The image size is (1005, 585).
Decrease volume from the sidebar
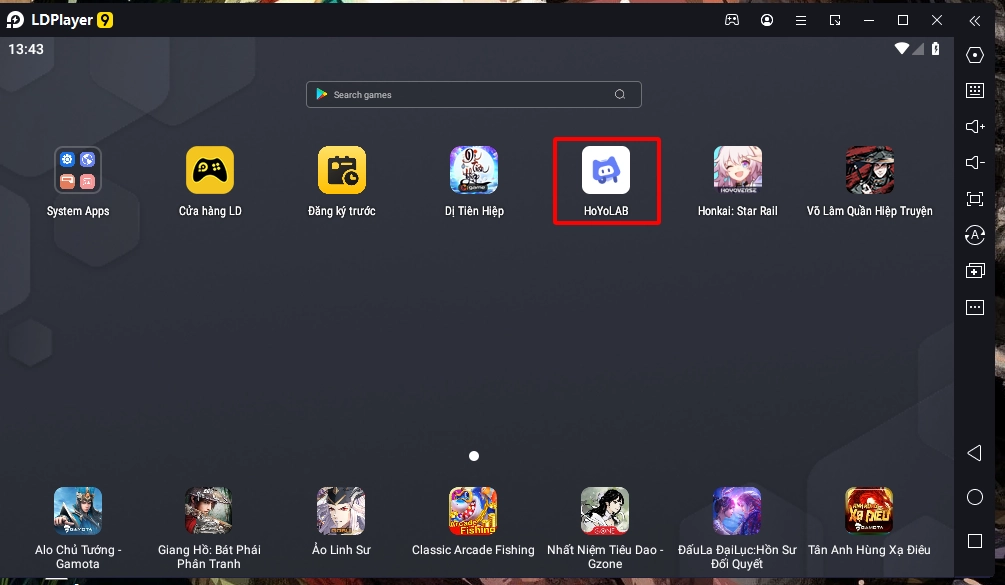click(x=975, y=162)
